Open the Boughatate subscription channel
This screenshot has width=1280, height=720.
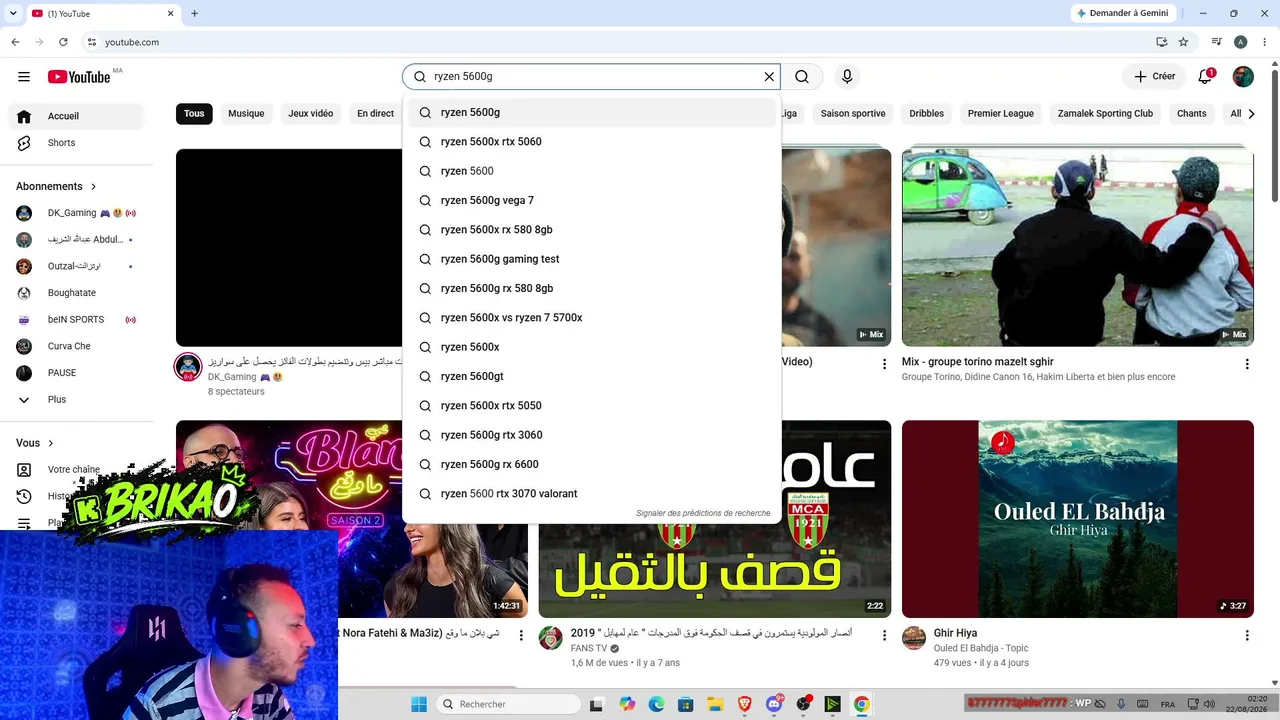78,293
